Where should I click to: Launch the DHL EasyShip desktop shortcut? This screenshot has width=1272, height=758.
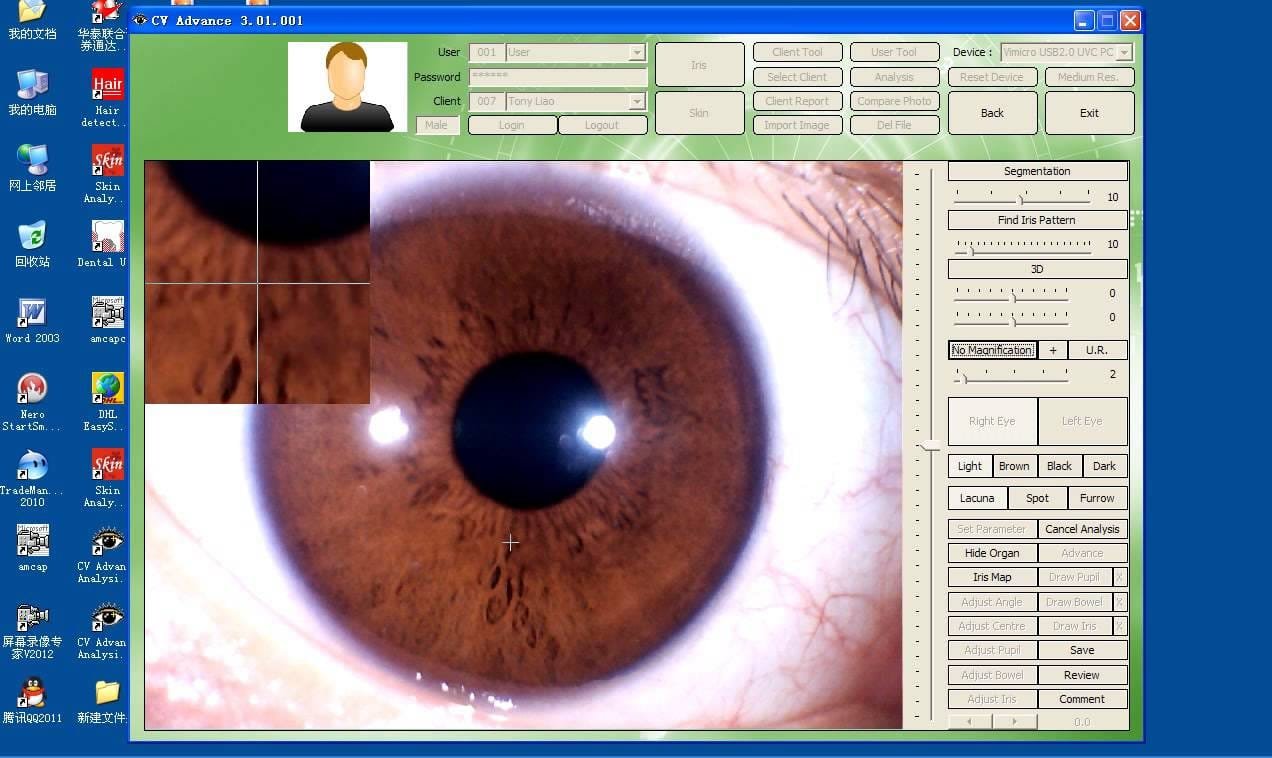tap(107, 390)
